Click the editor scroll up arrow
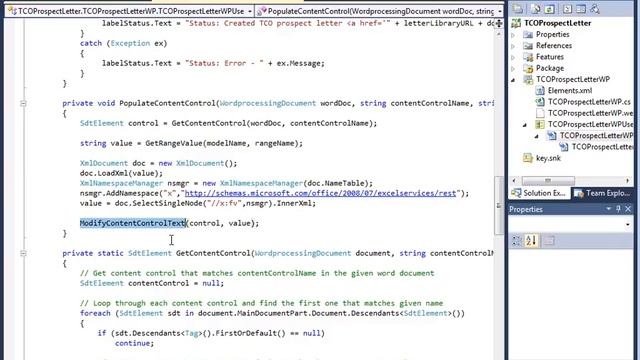The height and width of the screenshot is (360, 640). click(499, 34)
